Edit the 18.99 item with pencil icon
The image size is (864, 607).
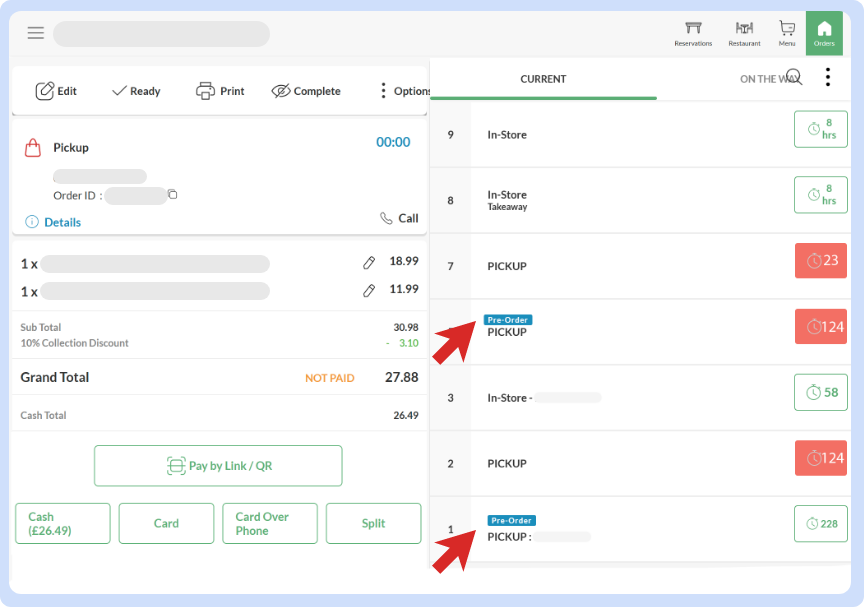(369, 263)
